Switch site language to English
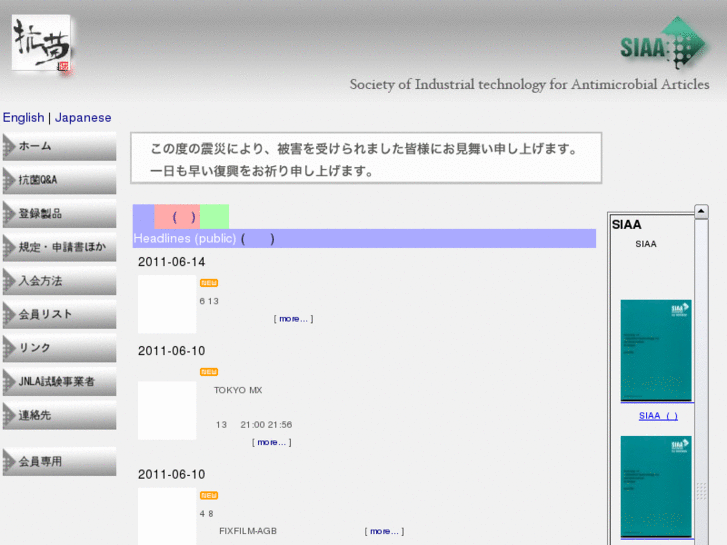 point(24,117)
